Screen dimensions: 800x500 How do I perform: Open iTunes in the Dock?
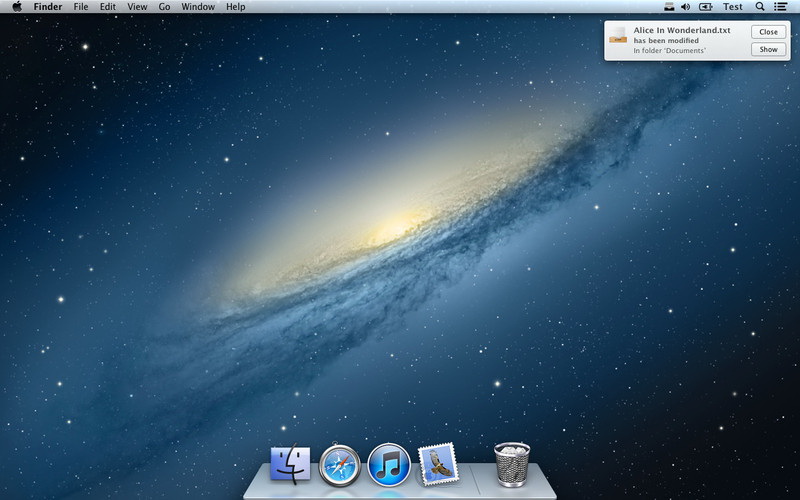click(389, 465)
